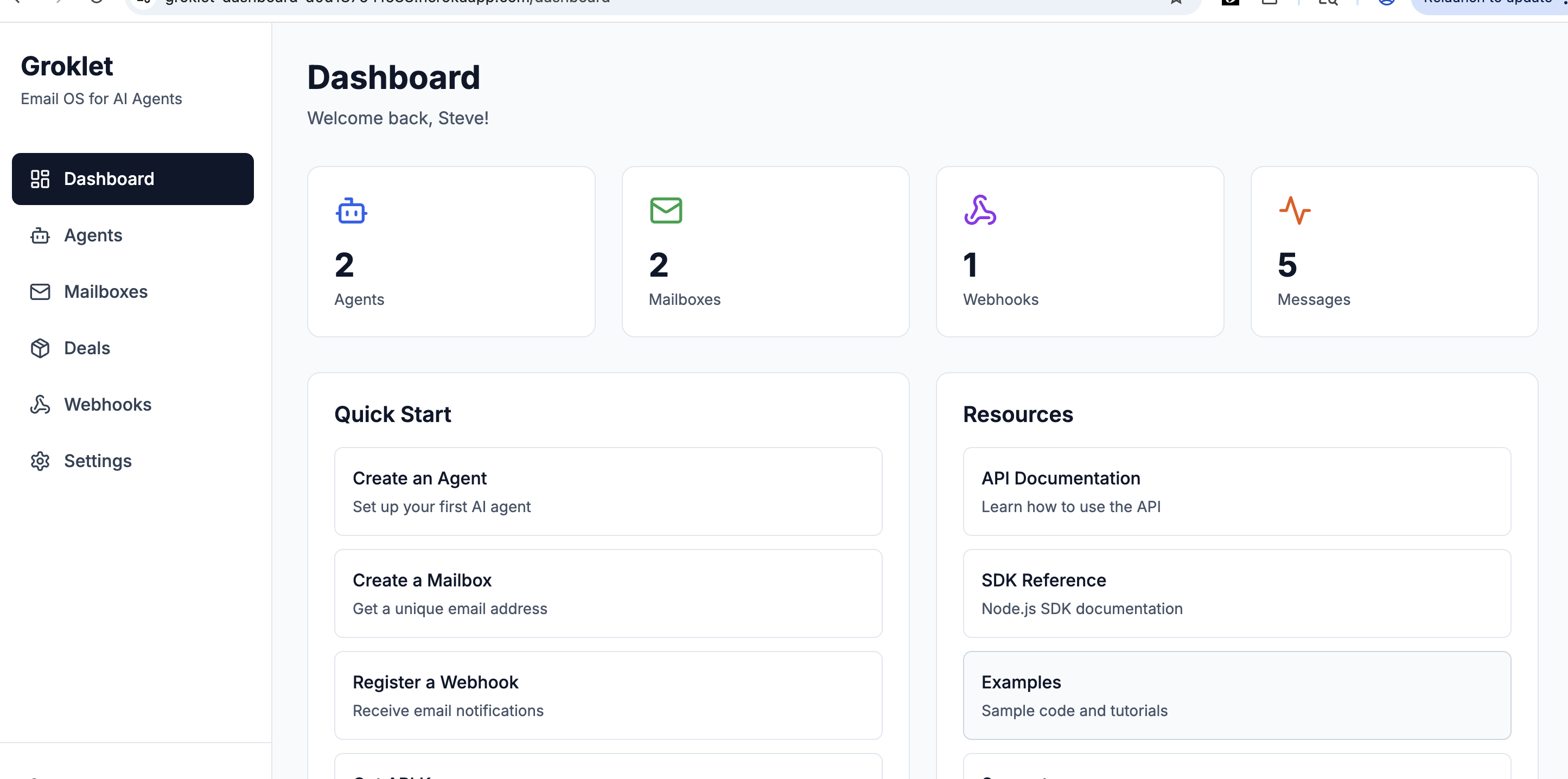Select Create a Mailbox quick start card
The image size is (1568, 779).
pyautogui.click(x=608, y=593)
